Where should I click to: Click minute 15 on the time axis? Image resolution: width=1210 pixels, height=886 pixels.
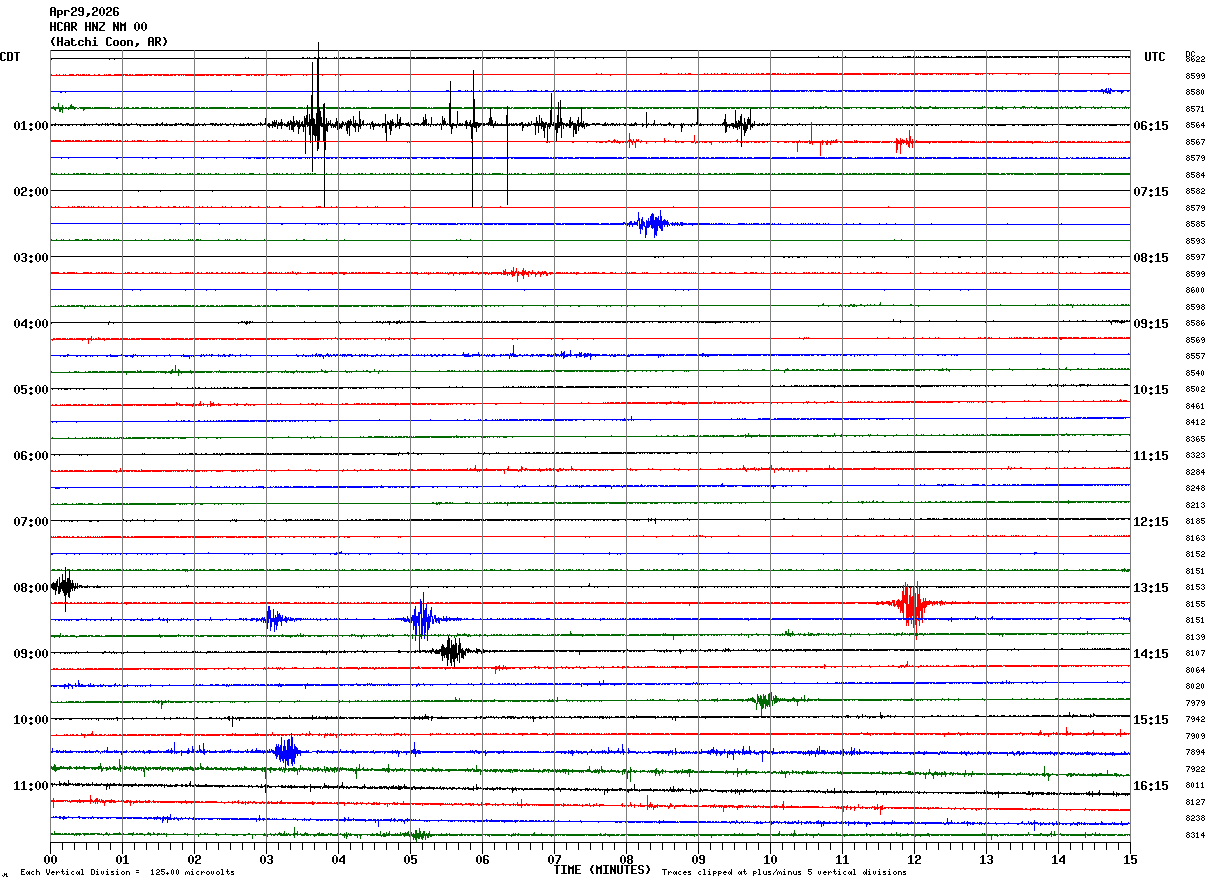tap(1130, 859)
